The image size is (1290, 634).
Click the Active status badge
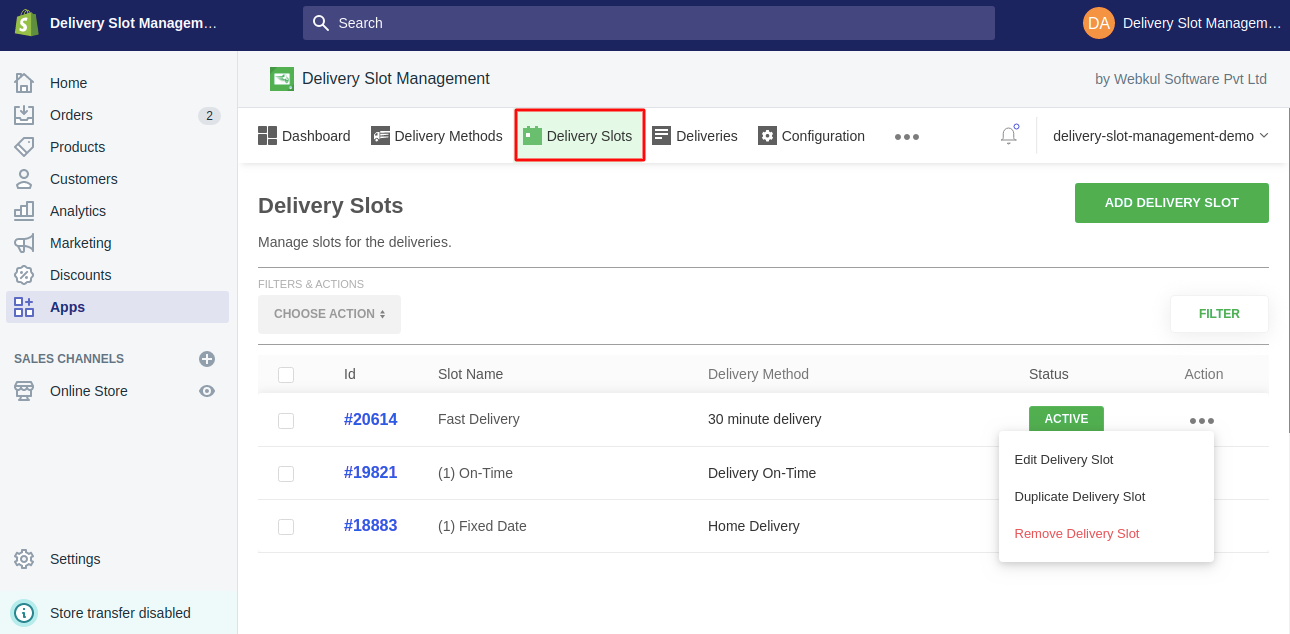(1066, 419)
